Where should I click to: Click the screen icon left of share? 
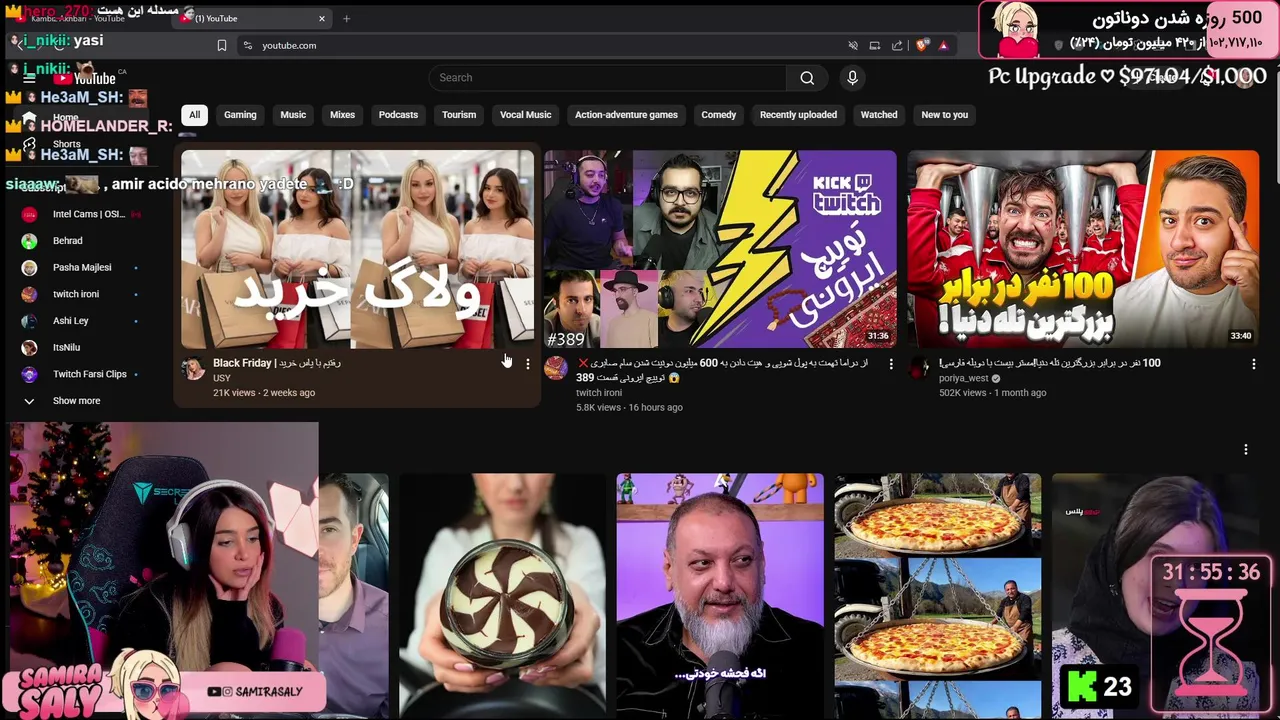tap(875, 45)
